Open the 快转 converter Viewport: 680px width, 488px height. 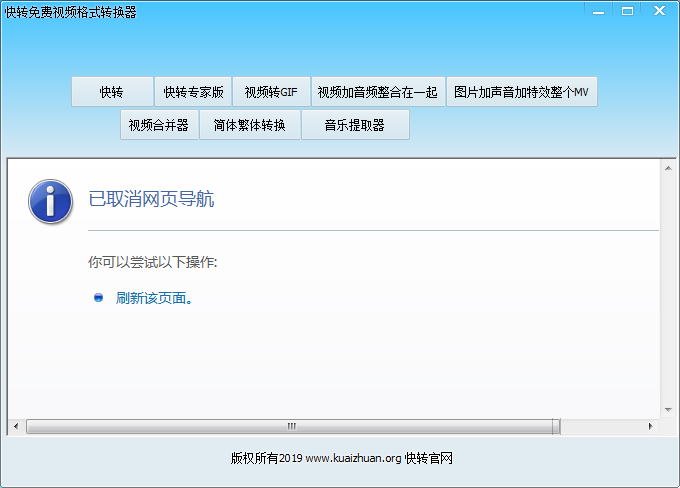pos(112,92)
